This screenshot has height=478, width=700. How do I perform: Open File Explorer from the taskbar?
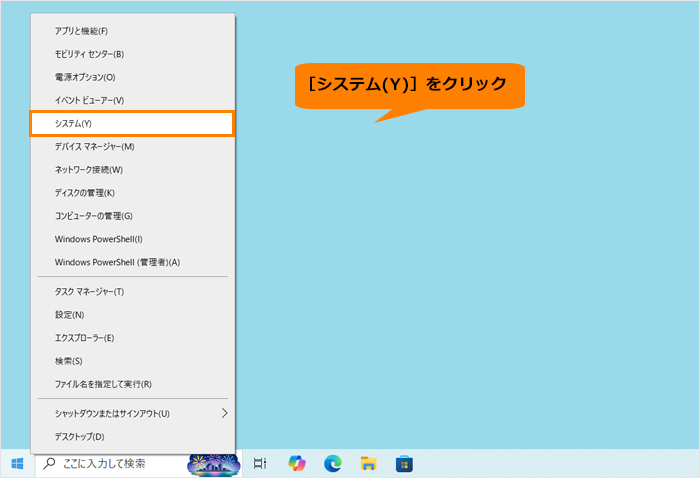point(368,464)
